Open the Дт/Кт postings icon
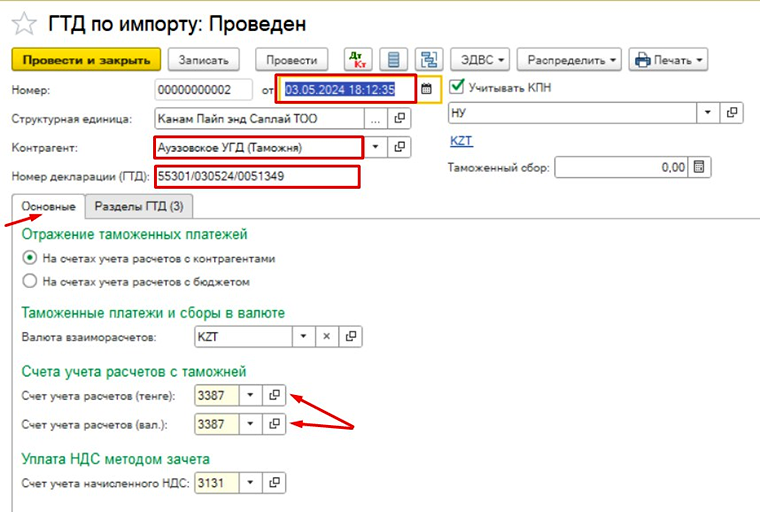This screenshot has height=512, width=760. coord(357,60)
